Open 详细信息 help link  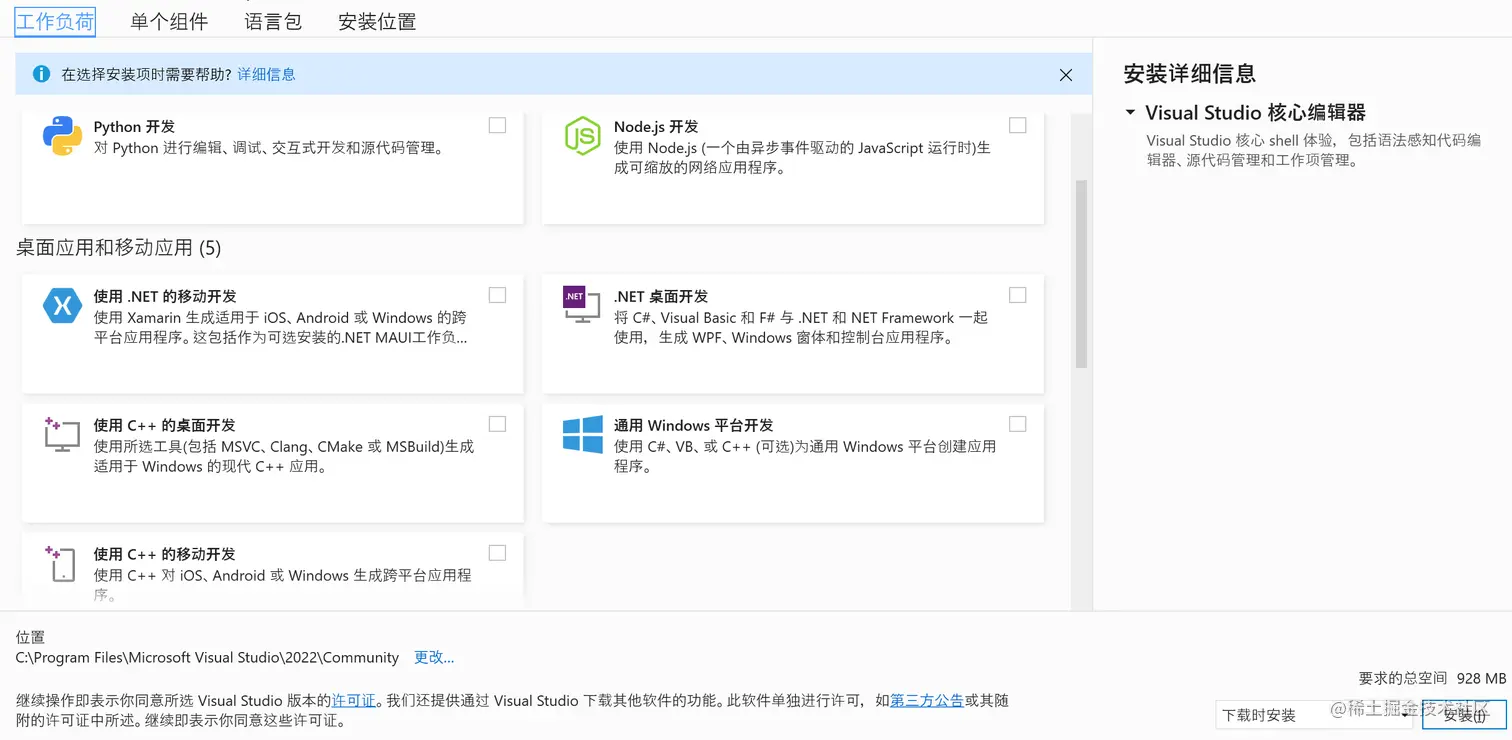tap(266, 74)
